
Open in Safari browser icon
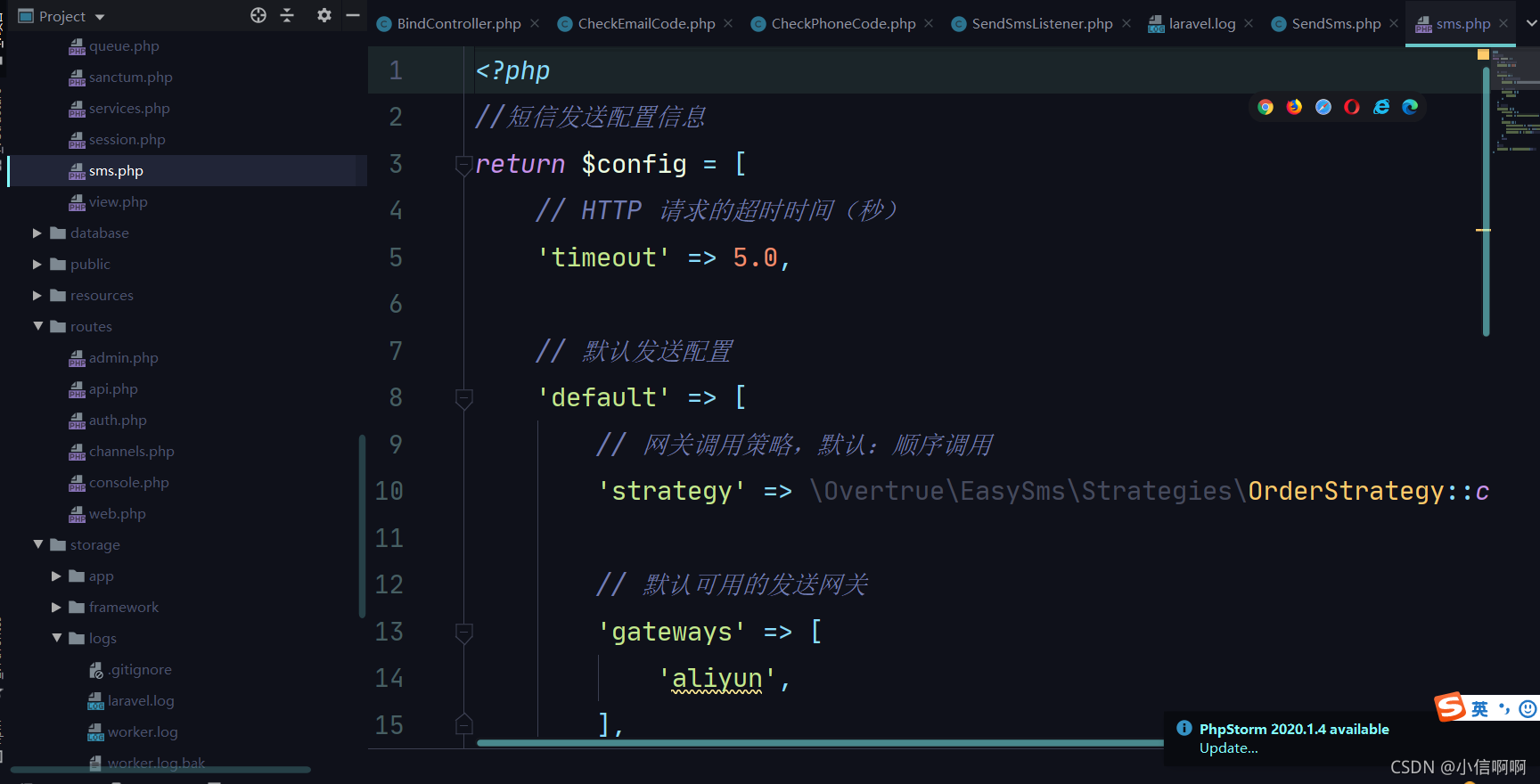tap(1323, 107)
